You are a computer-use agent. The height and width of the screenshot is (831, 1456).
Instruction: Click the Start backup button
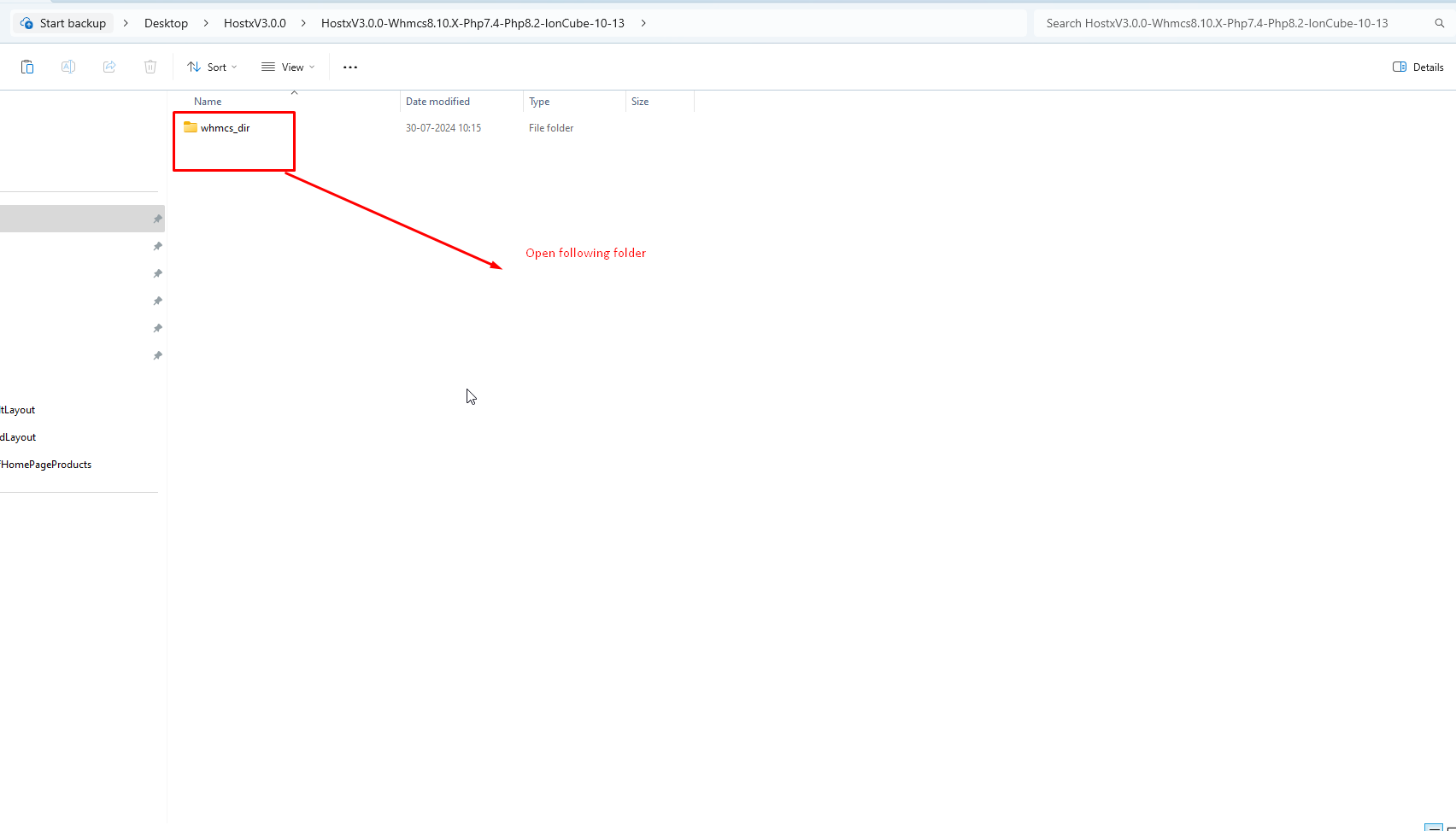tap(63, 23)
